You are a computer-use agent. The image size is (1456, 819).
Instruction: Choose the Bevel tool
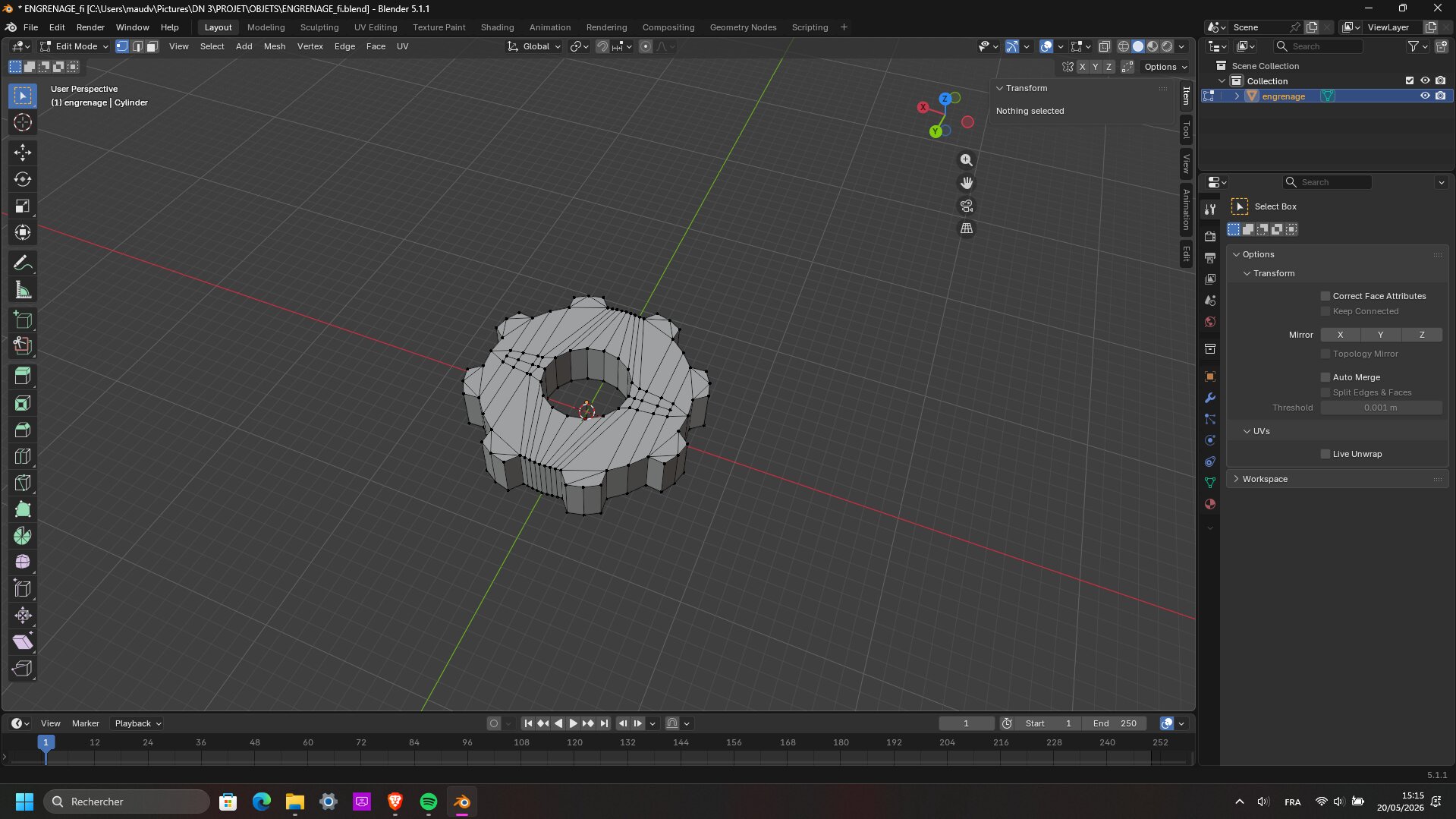(23, 430)
